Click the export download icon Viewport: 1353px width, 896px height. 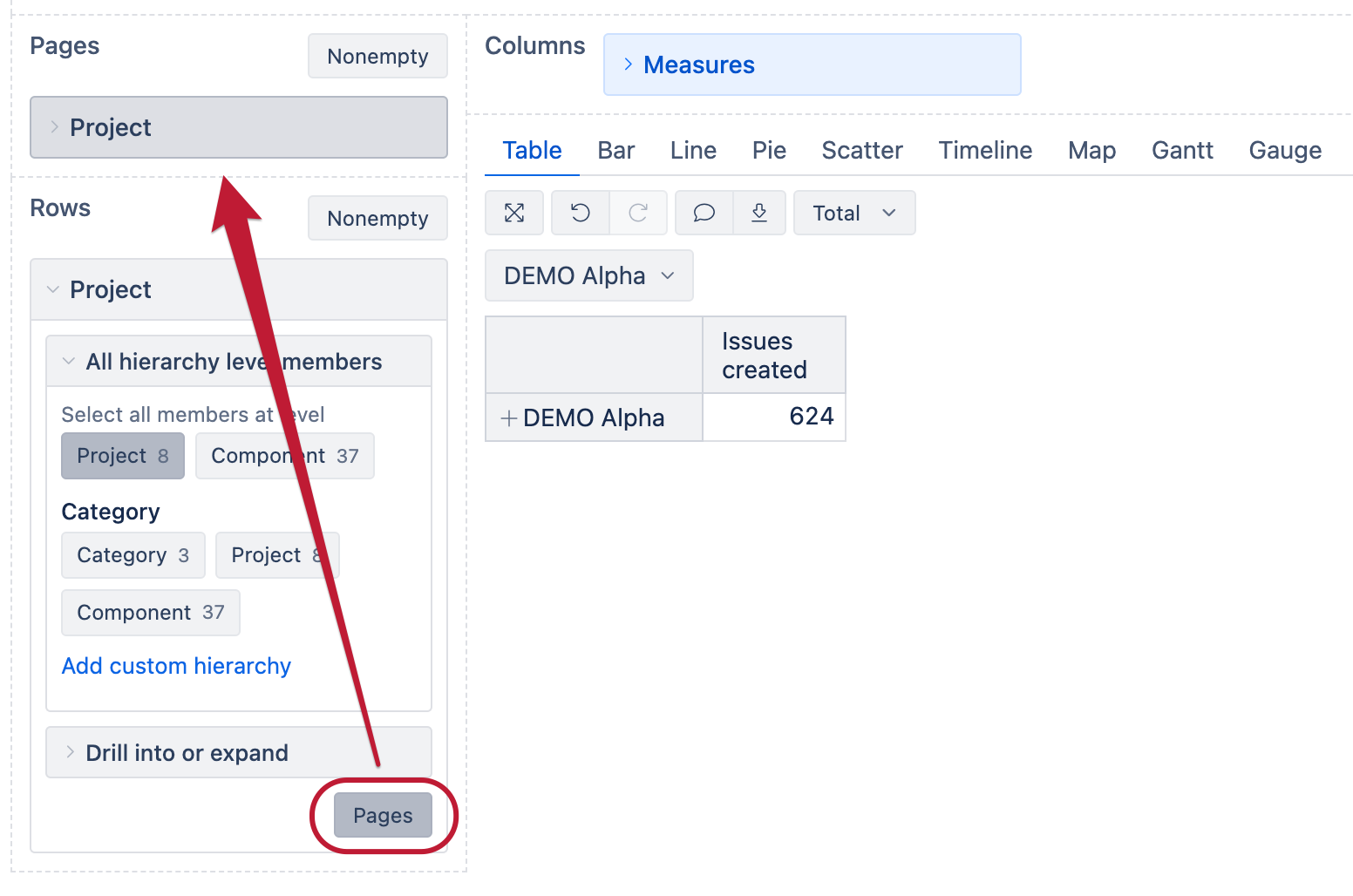[x=759, y=213]
